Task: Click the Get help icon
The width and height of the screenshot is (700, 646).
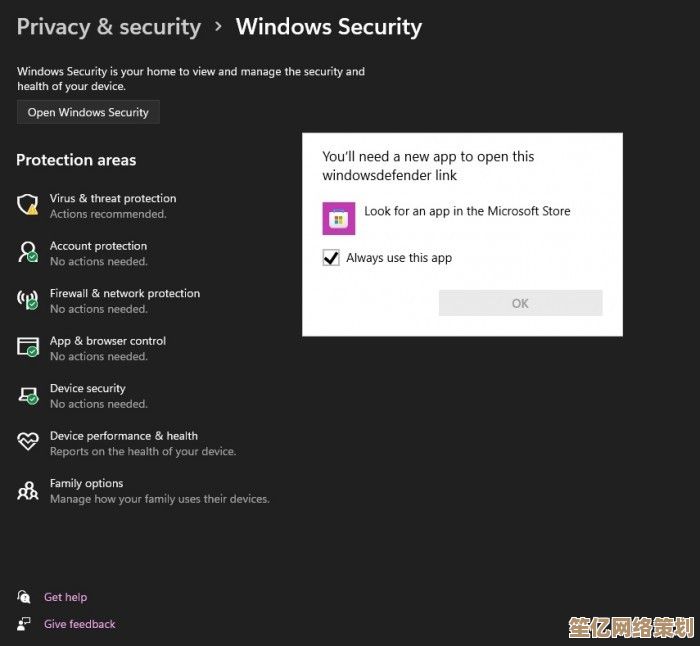Action: point(24,597)
